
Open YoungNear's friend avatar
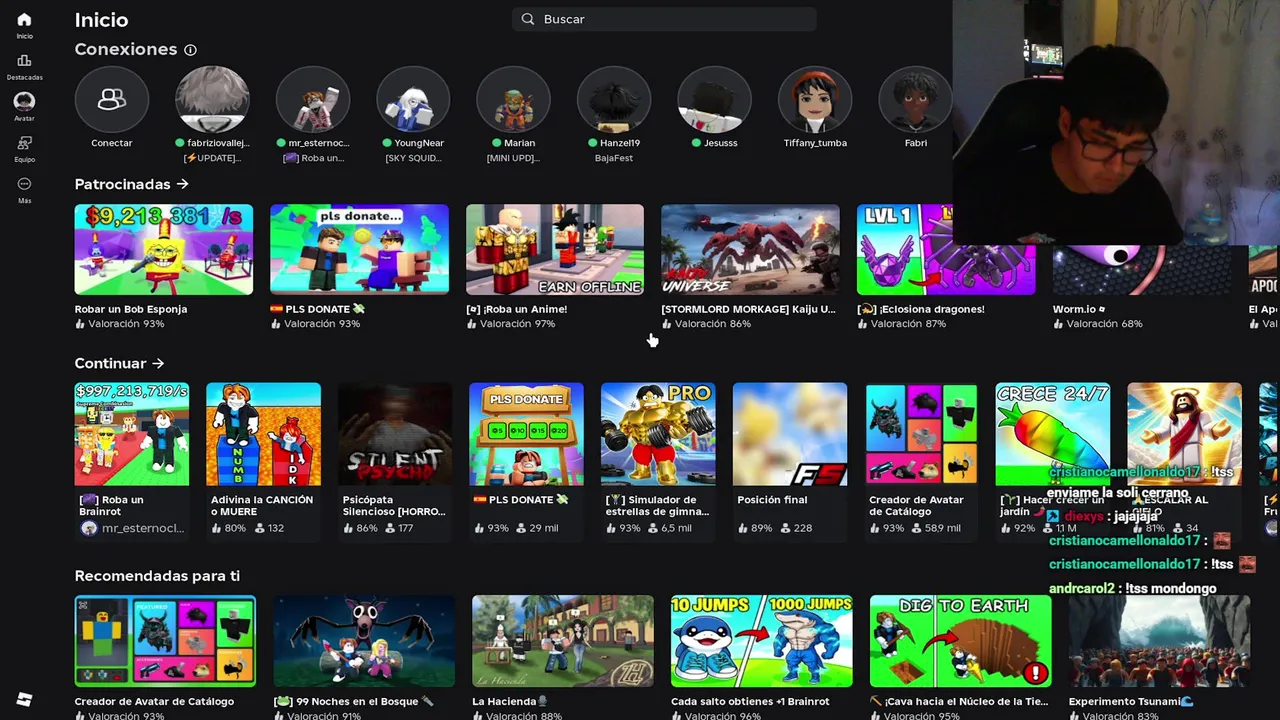coord(413,99)
